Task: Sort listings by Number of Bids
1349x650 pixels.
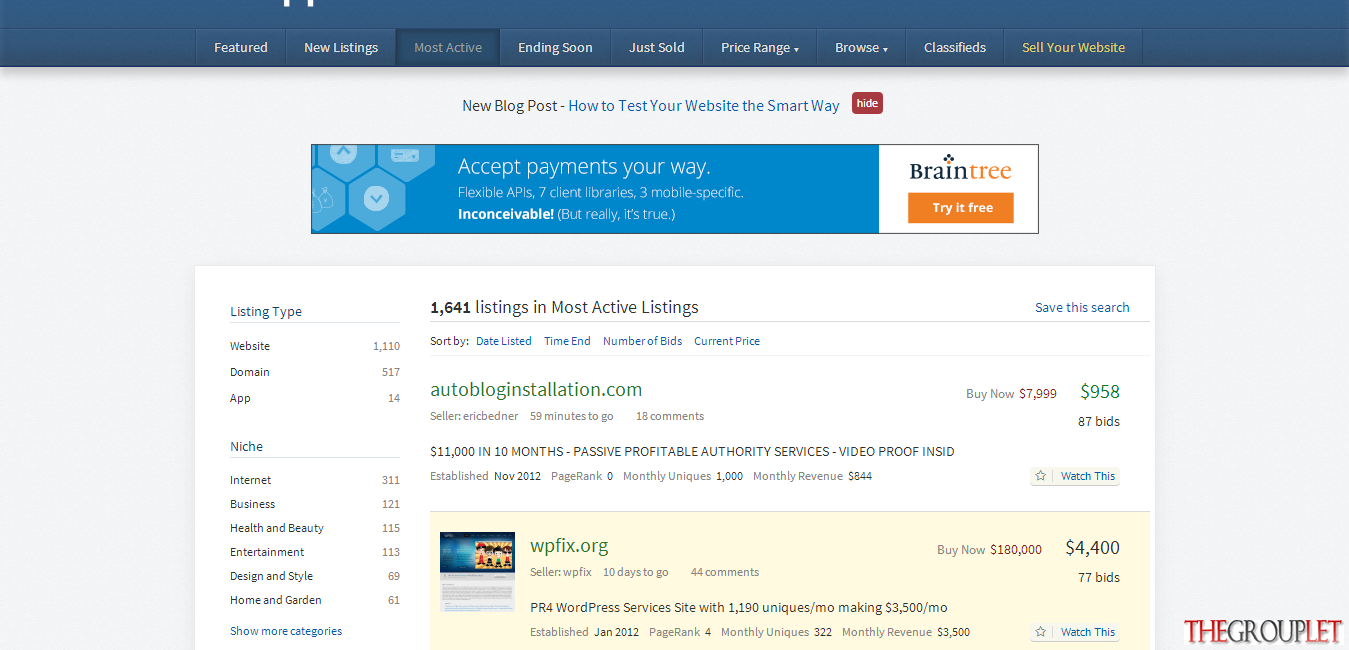Action: [x=642, y=341]
